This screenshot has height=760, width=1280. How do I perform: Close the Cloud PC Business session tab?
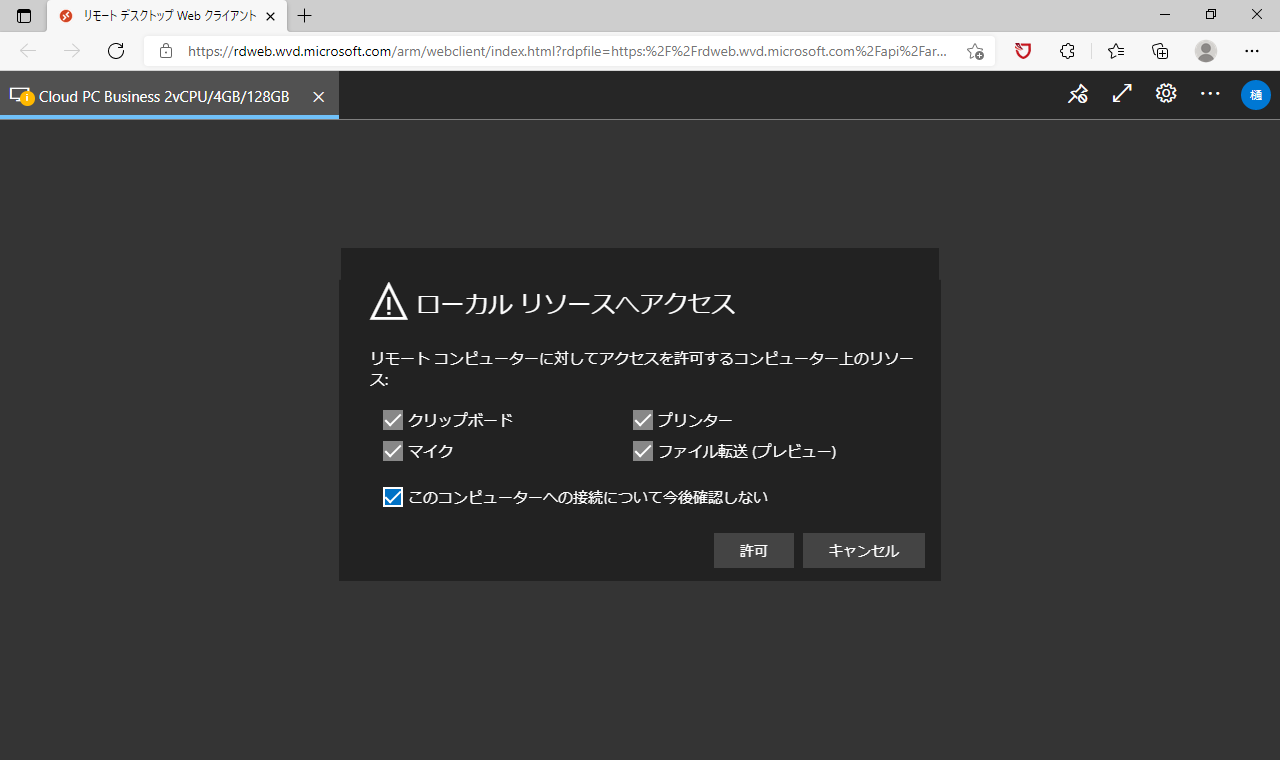318,97
